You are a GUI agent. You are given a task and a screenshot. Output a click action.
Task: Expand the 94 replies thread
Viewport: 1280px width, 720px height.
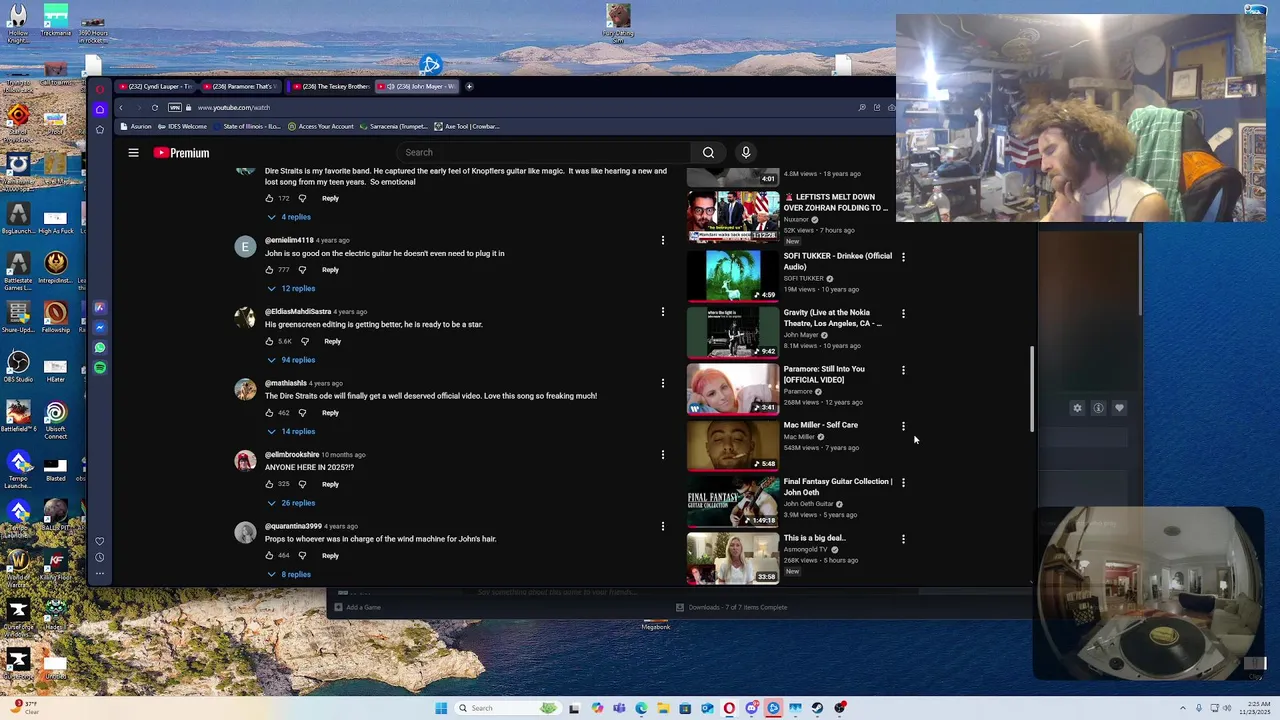tap(291, 360)
